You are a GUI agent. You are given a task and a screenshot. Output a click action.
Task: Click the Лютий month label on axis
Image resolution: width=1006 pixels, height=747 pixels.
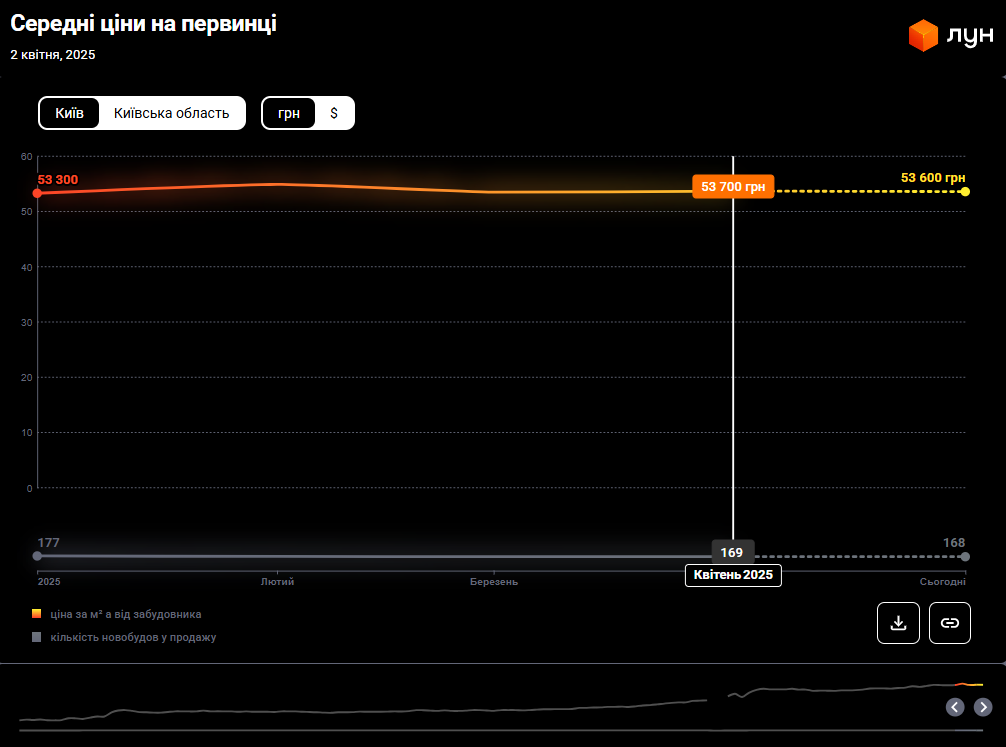tap(277, 581)
